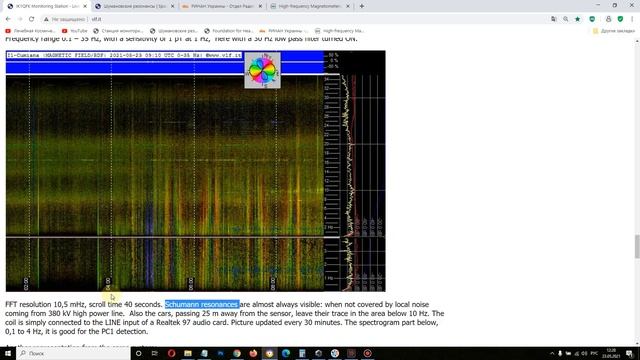Open the green shield extension on the far right
This screenshot has height=360, width=640.
(x=620, y=19)
